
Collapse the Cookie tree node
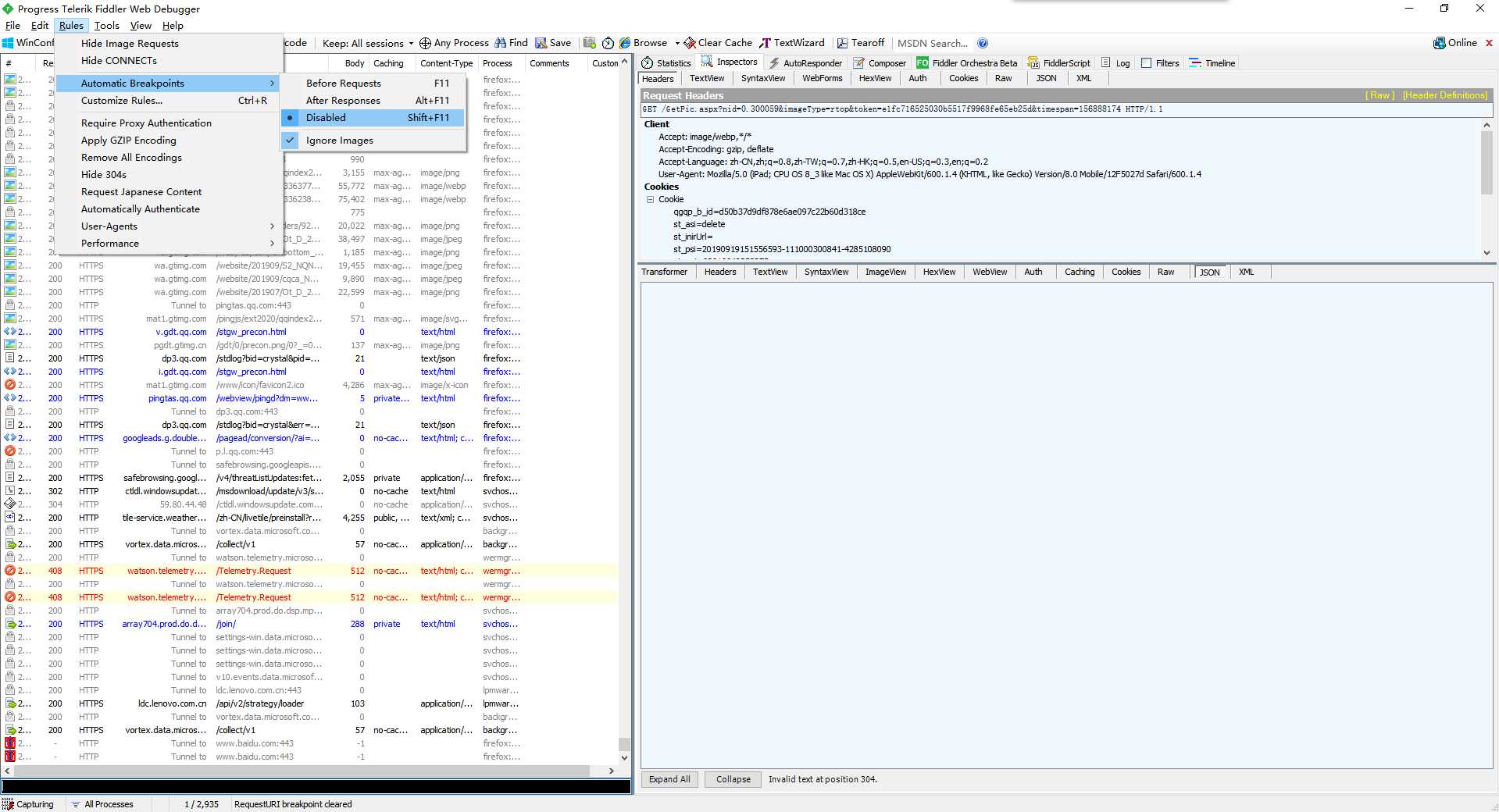tap(650, 200)
